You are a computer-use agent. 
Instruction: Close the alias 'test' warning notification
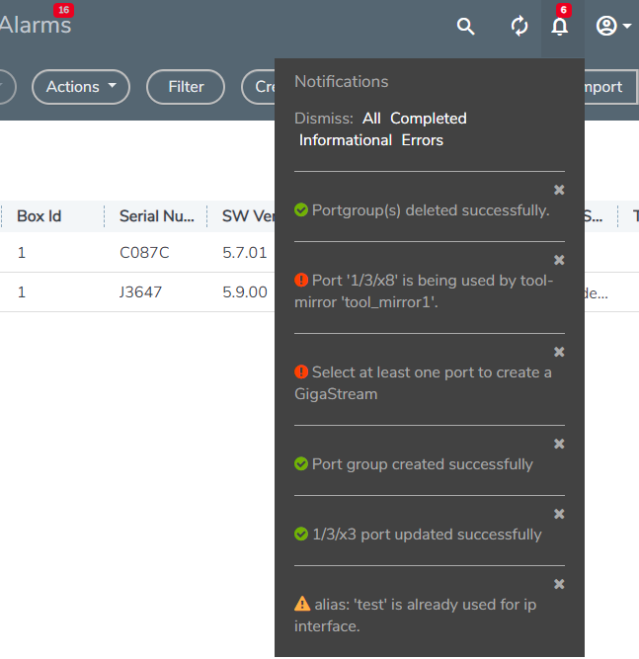pos(559,584)
